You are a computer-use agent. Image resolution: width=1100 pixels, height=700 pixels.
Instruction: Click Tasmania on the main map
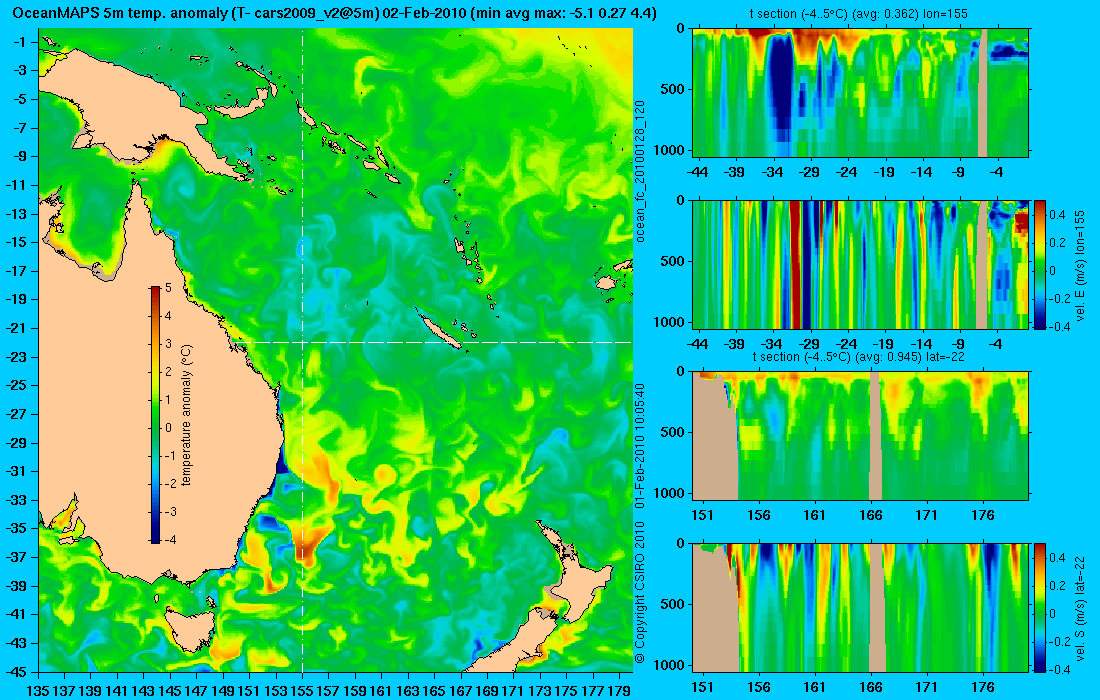[x=190, y=630]
